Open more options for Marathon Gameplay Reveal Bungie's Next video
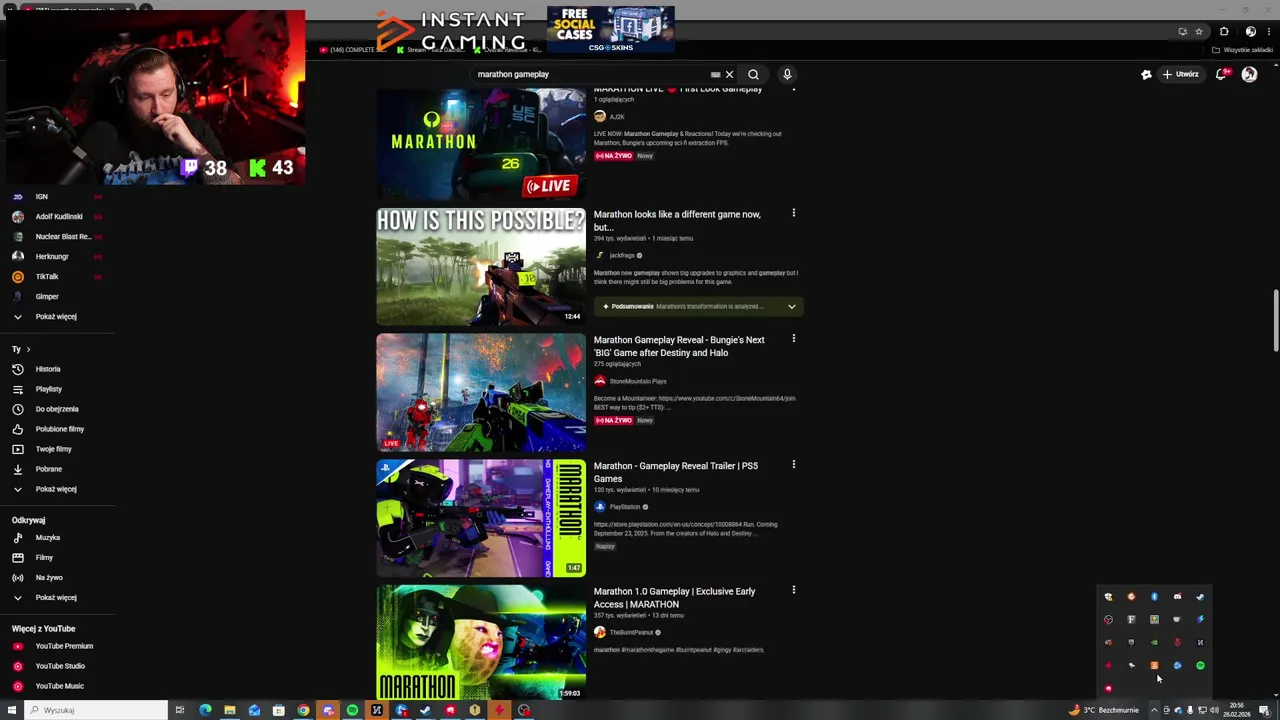The width and height of the screenshot is (1280, 720). 794,338
